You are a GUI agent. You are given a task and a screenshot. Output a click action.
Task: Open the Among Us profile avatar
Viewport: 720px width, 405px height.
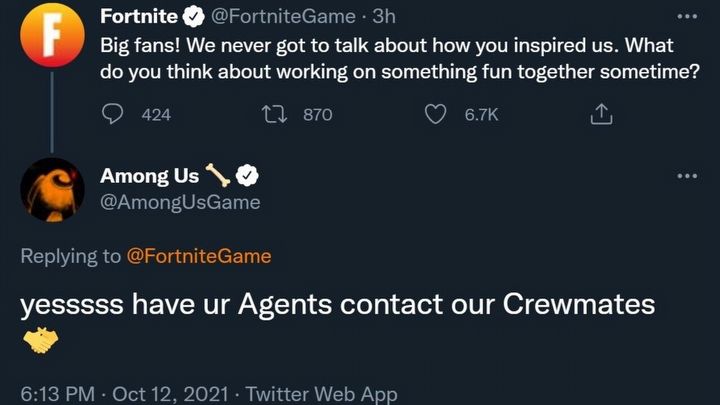[52, 188]
